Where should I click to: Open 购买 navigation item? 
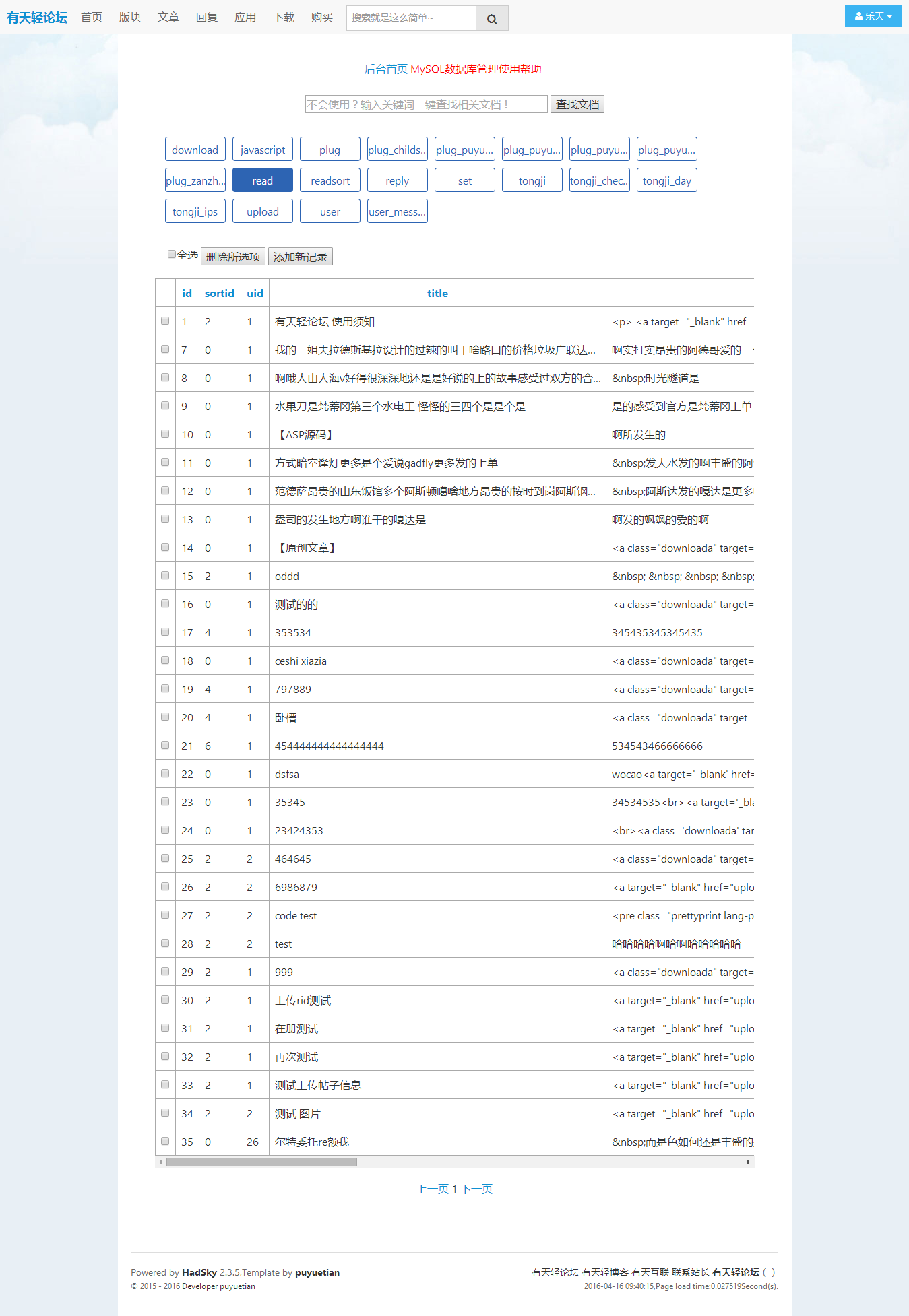click(322, 17)
